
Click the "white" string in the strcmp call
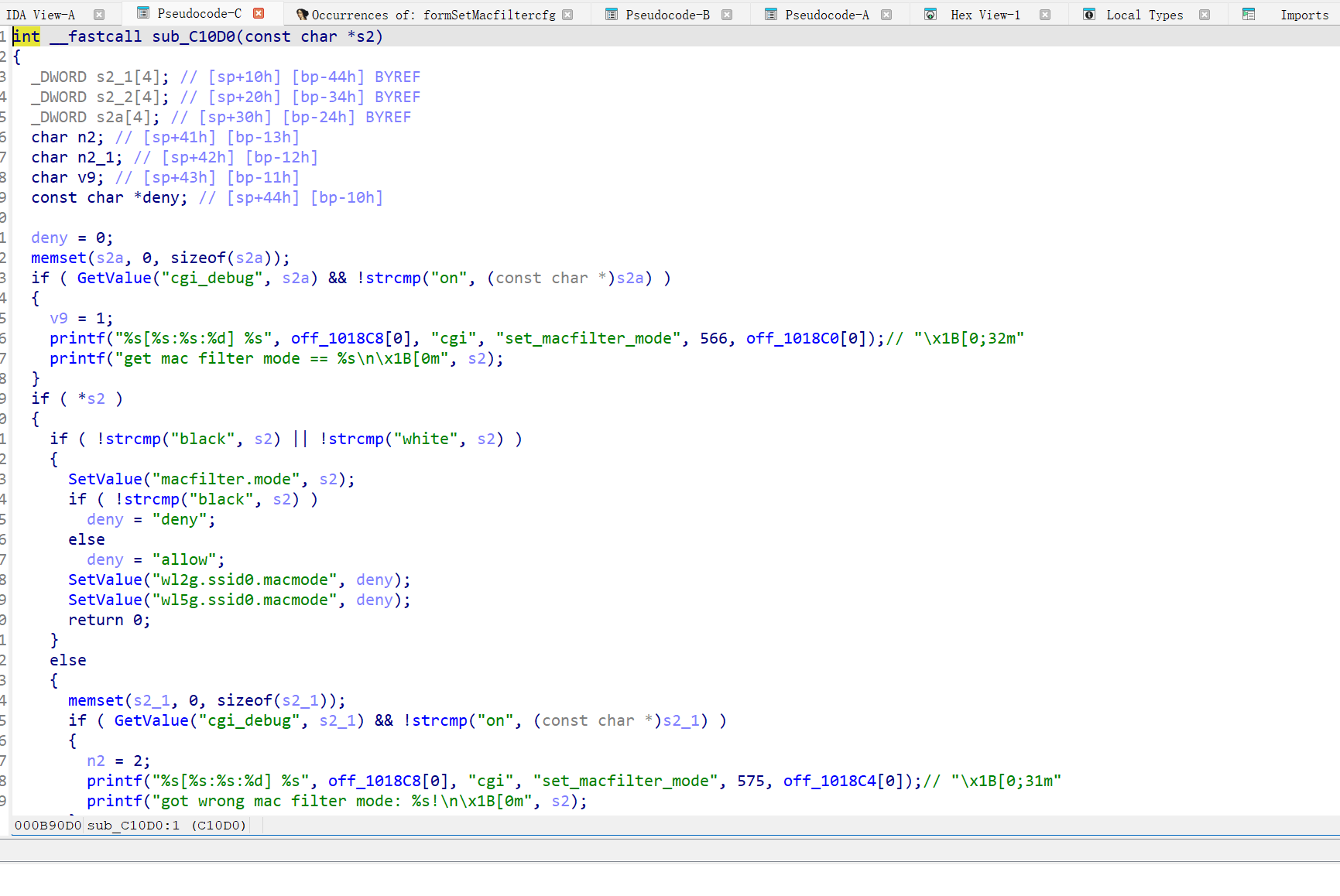(x=426, y=439)
